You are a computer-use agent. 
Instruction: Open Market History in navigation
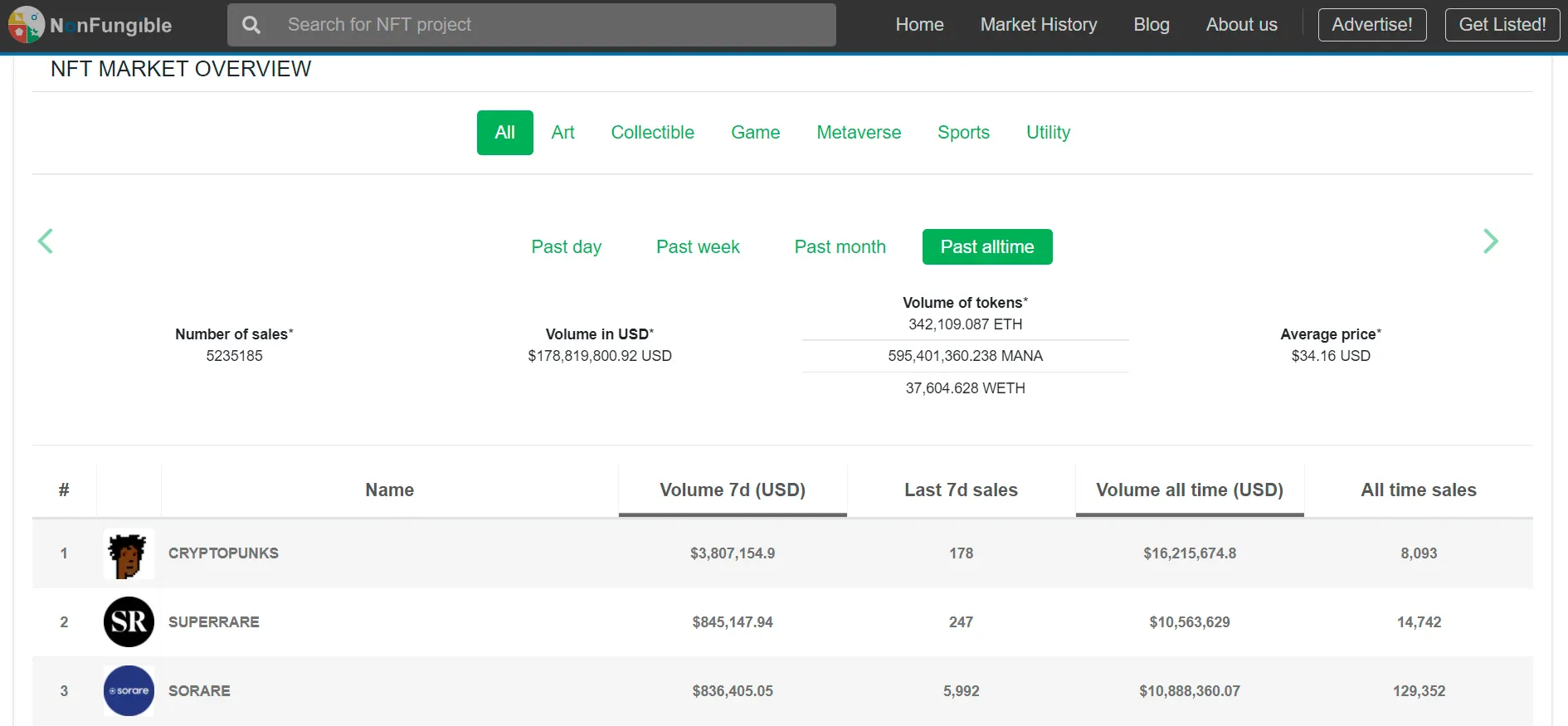click(1038, 25)
